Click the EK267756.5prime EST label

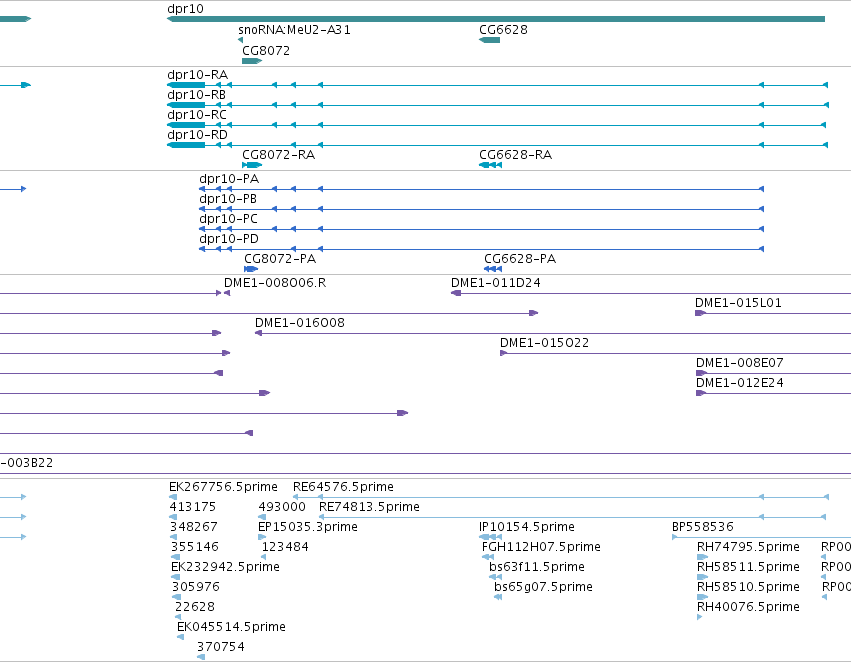(x=223, y=487)
